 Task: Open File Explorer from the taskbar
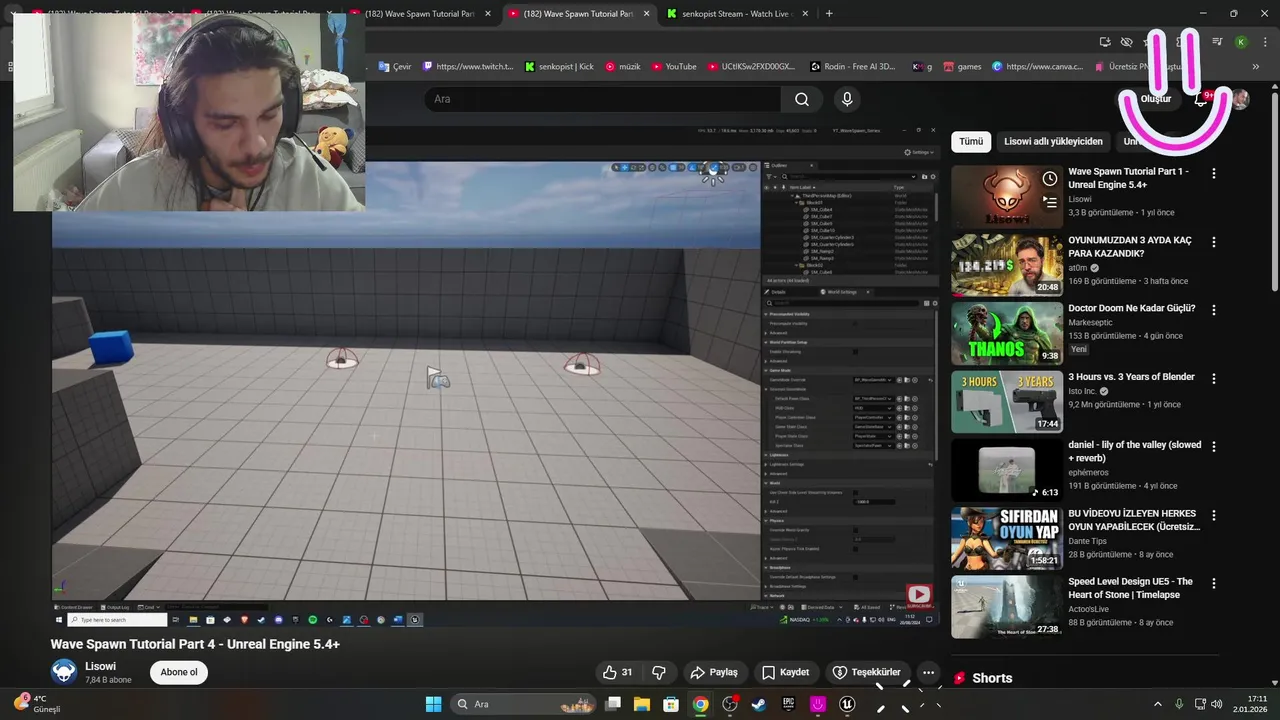641,704
